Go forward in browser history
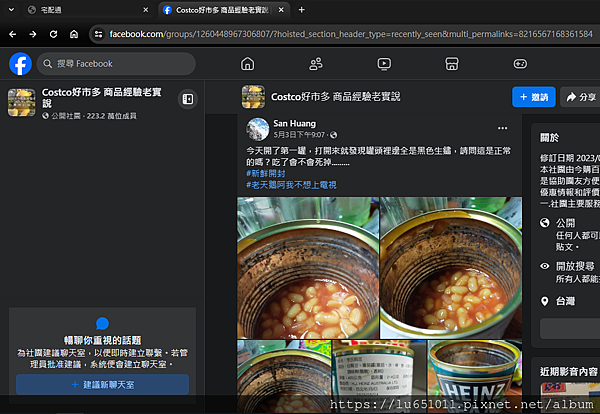600x414 pixels. [x=33, y=34]
